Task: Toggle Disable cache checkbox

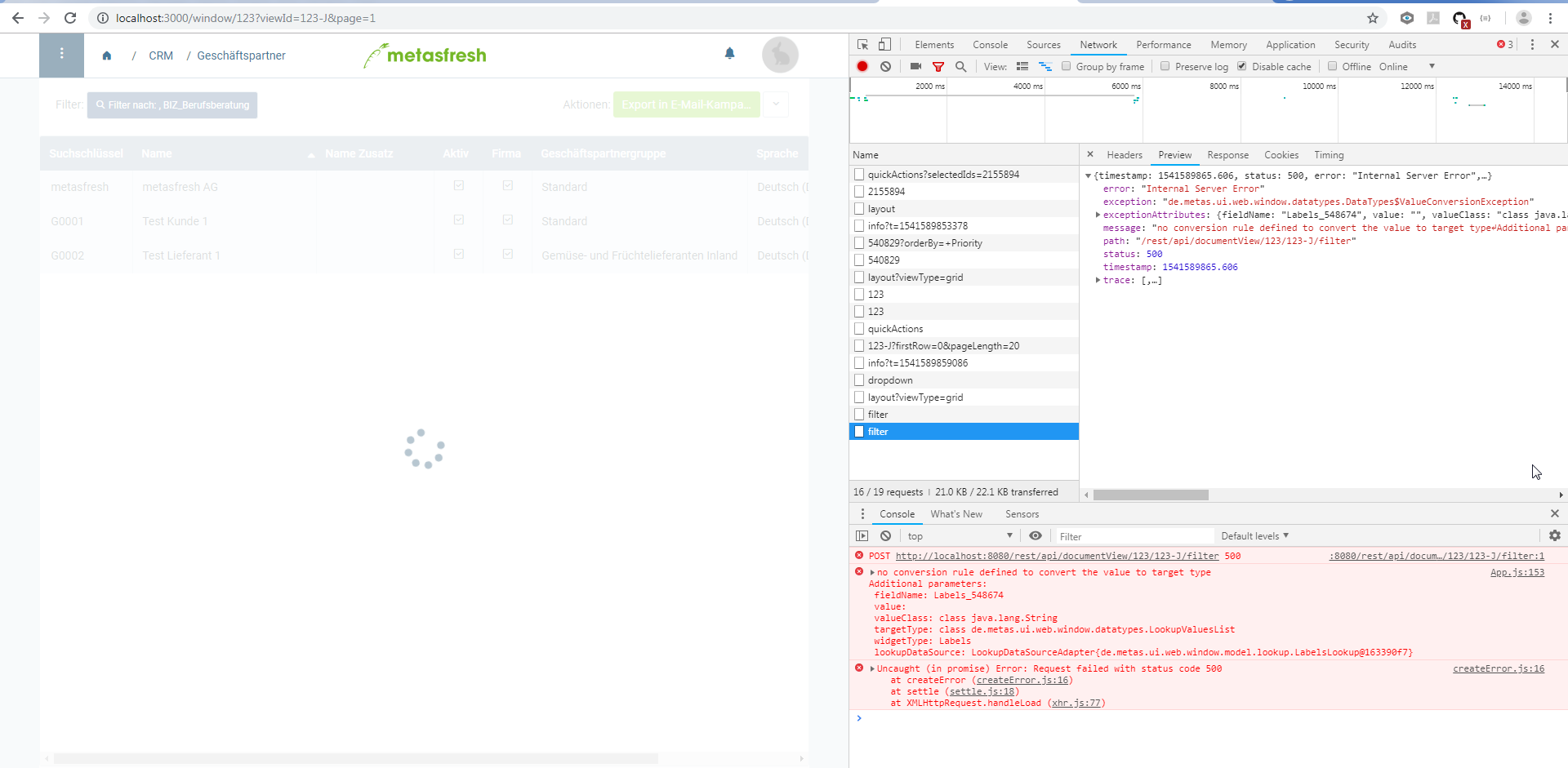Action: [x=1242, y=66]
